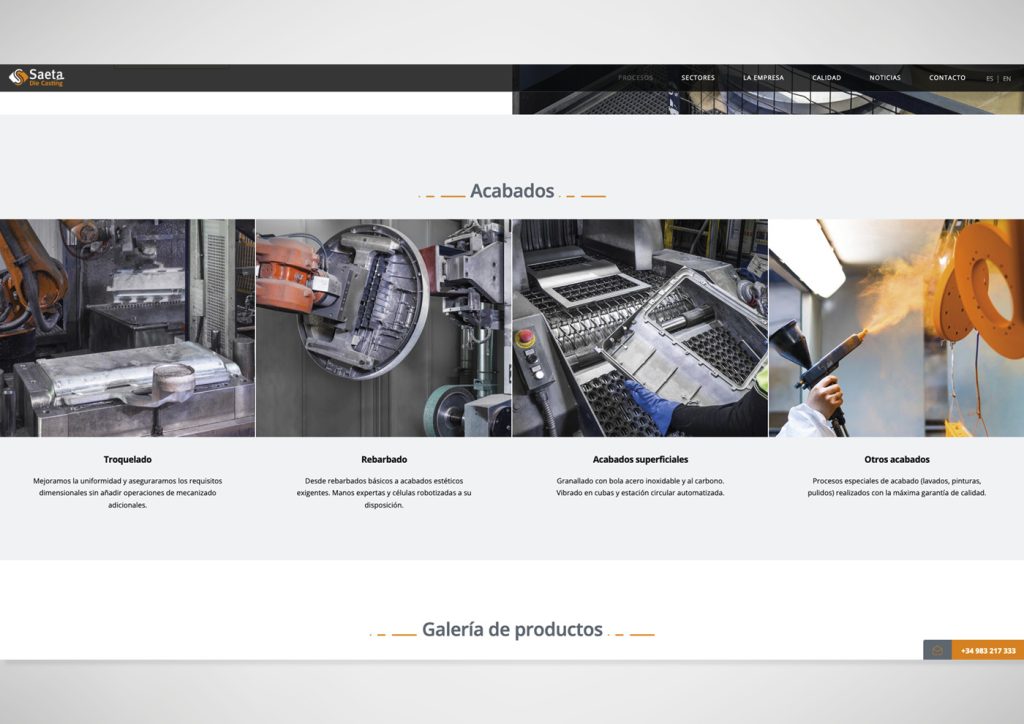The height and width of the screenshot is (724, 1024).
Task: Click the Acabados section title
Action: (512, 191)
